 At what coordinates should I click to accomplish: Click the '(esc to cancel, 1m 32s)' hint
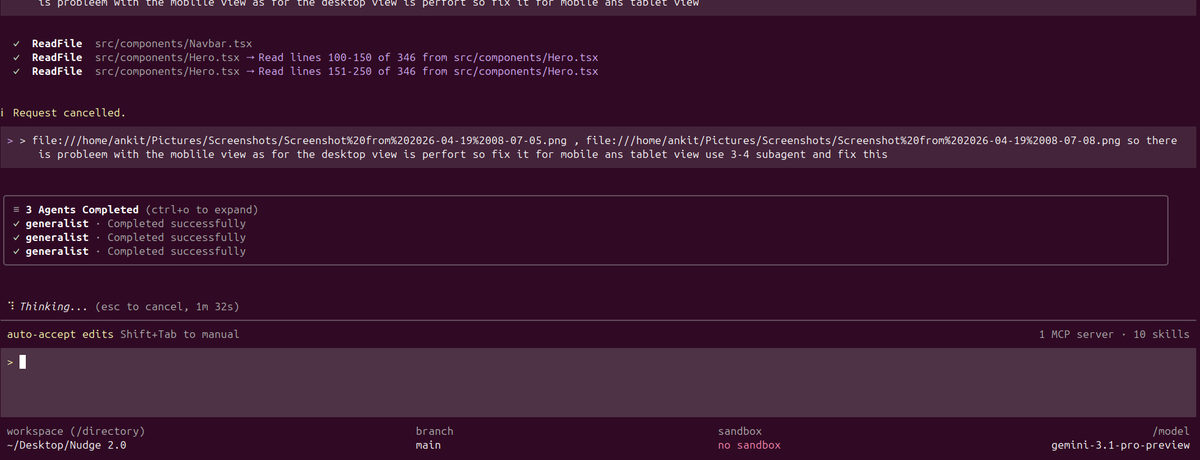(x=167, y=306)
